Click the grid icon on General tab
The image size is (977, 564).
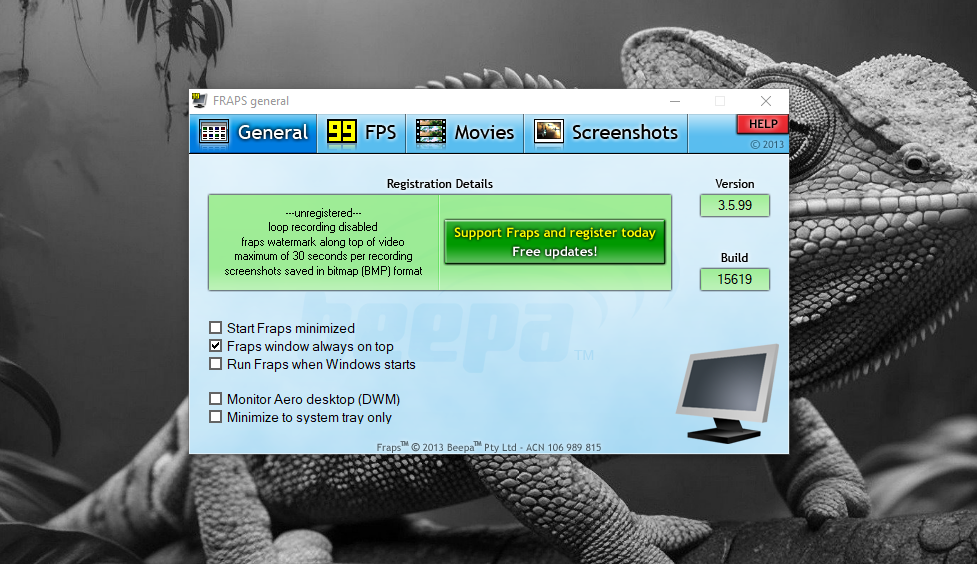[x=214, y=132]
